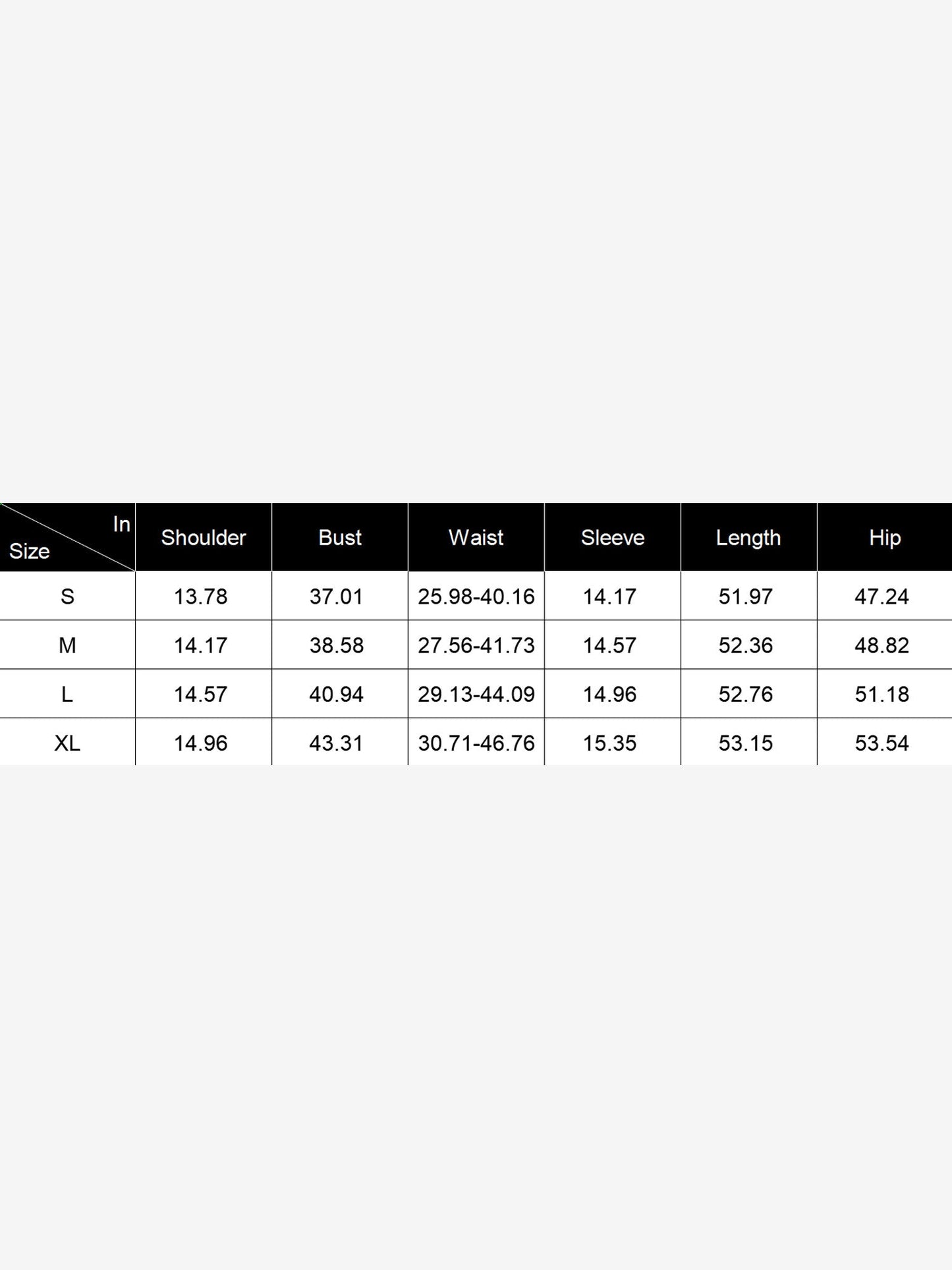
Task: Click the shoulder value 13.78
Action: (x=201, y=596)
